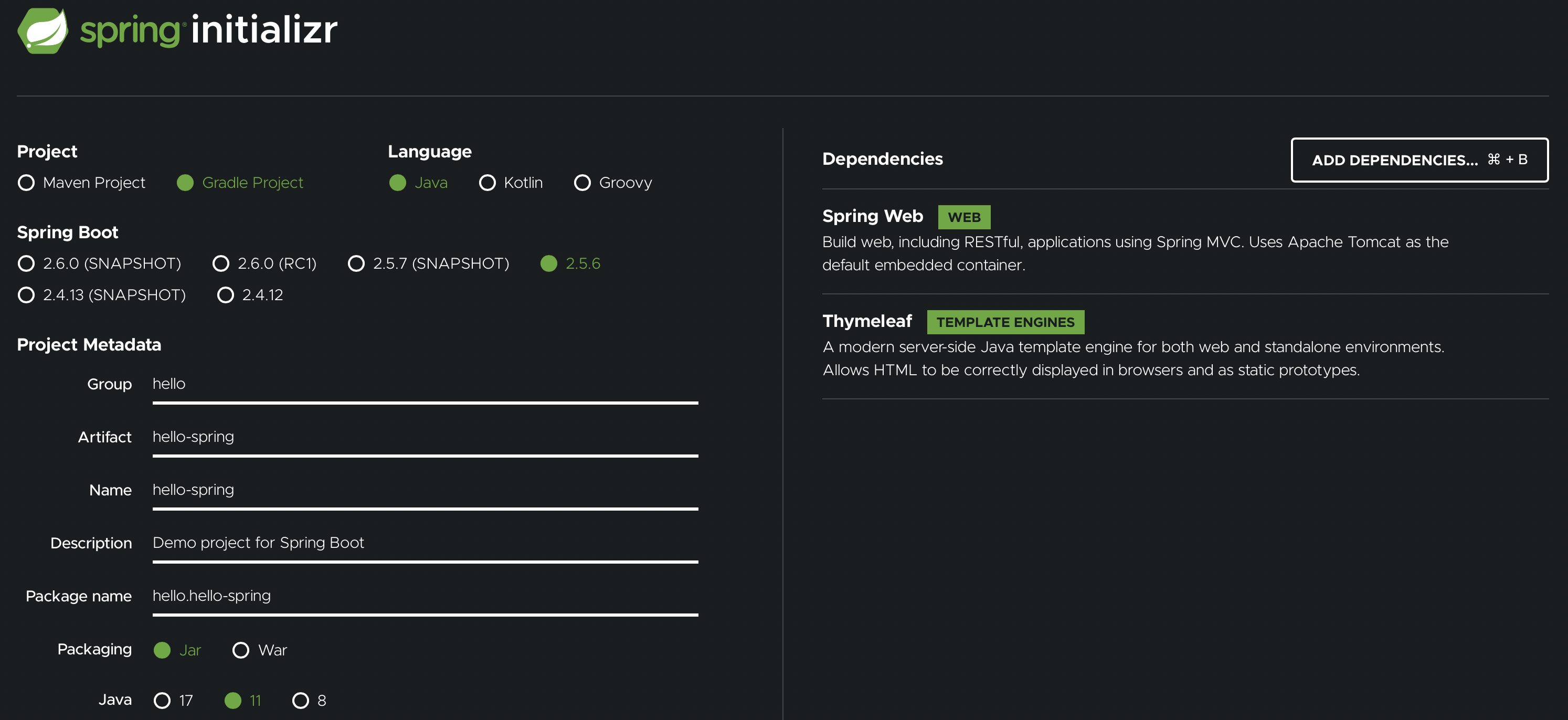Select Gradle Project radio option

tap(185, 183)
